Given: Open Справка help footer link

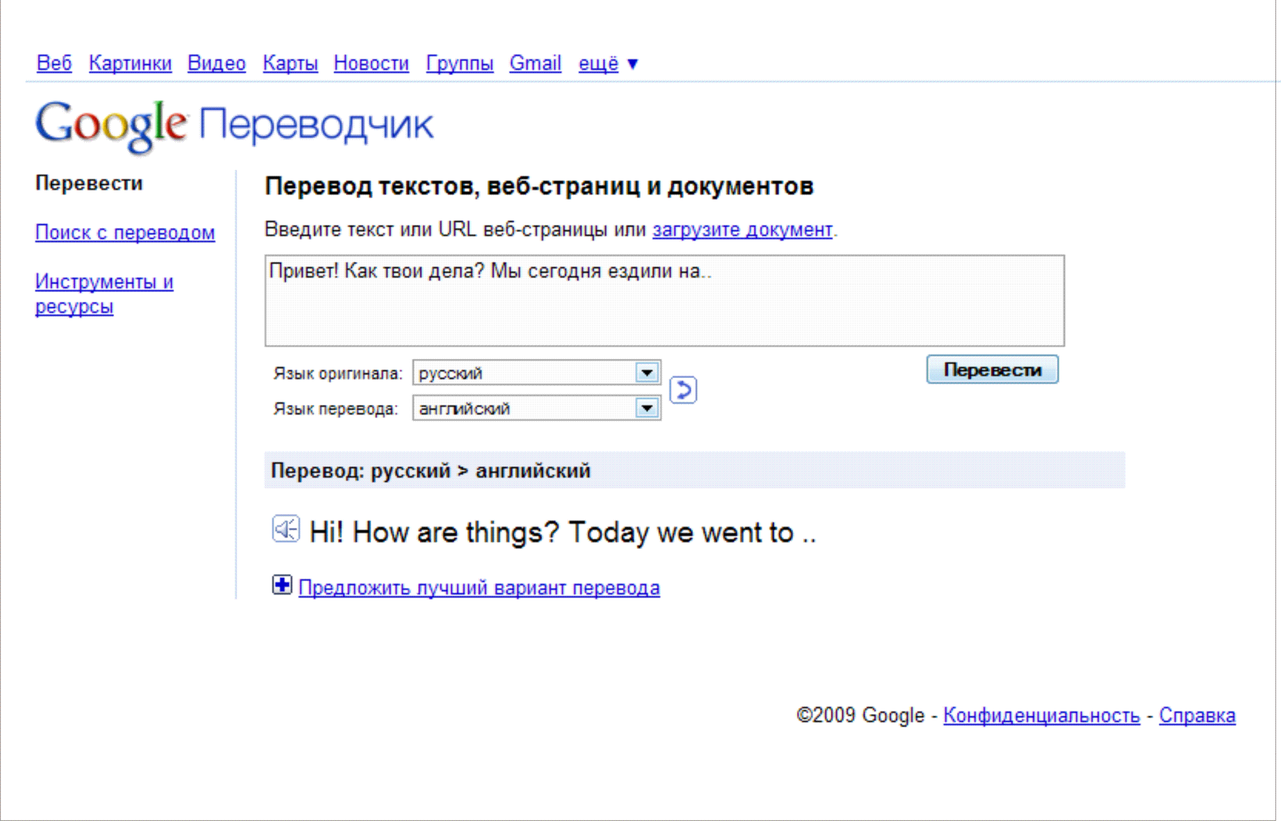Looking at the screenshot, I should [1197, 716].
